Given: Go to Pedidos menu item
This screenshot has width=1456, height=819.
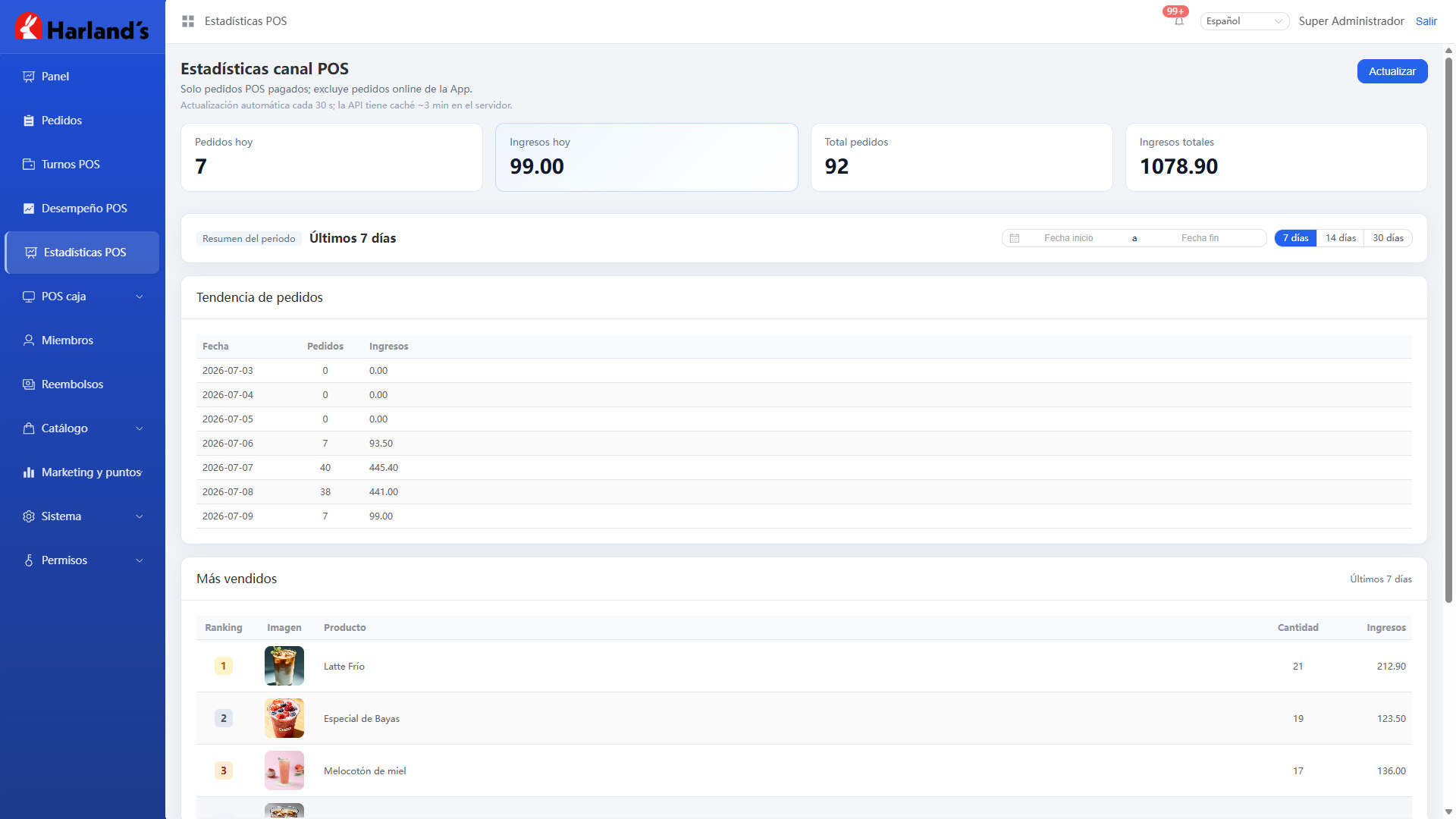Looking at the screenshot, I should (83, 121).
